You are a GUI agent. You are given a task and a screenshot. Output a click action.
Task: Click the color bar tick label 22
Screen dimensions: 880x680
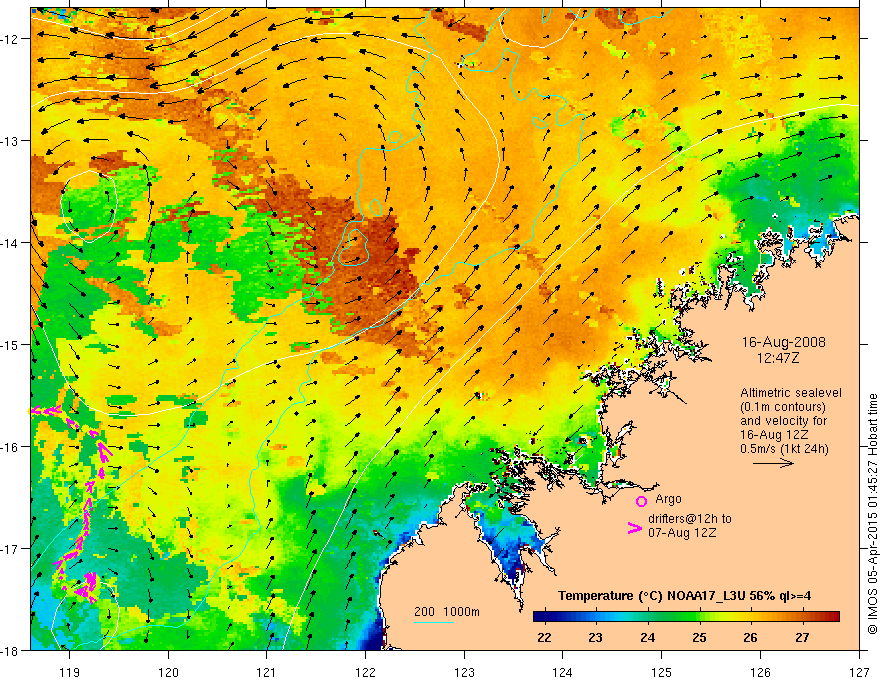544,638
